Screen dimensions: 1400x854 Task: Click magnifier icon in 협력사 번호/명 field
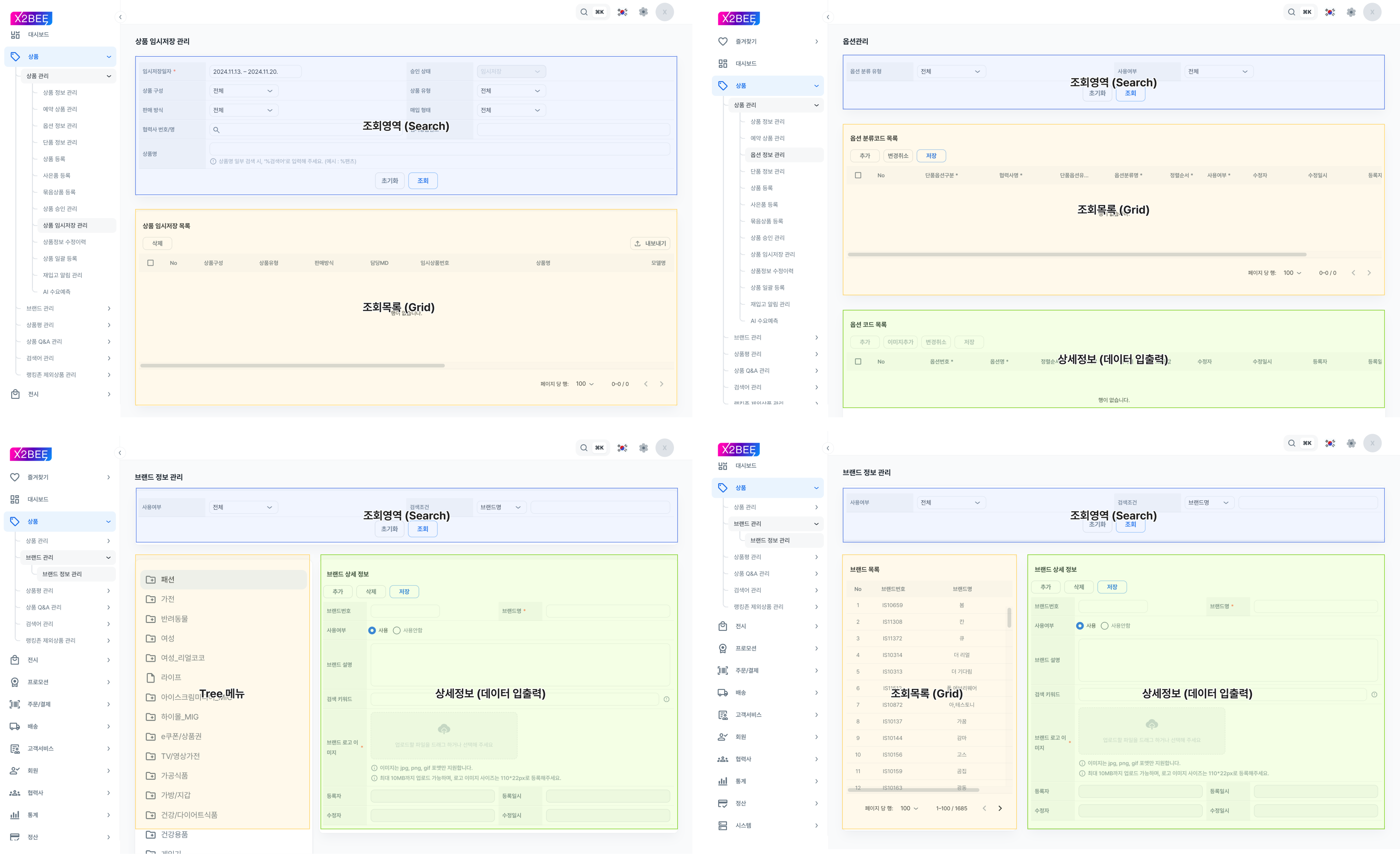[x=217, y=130]
